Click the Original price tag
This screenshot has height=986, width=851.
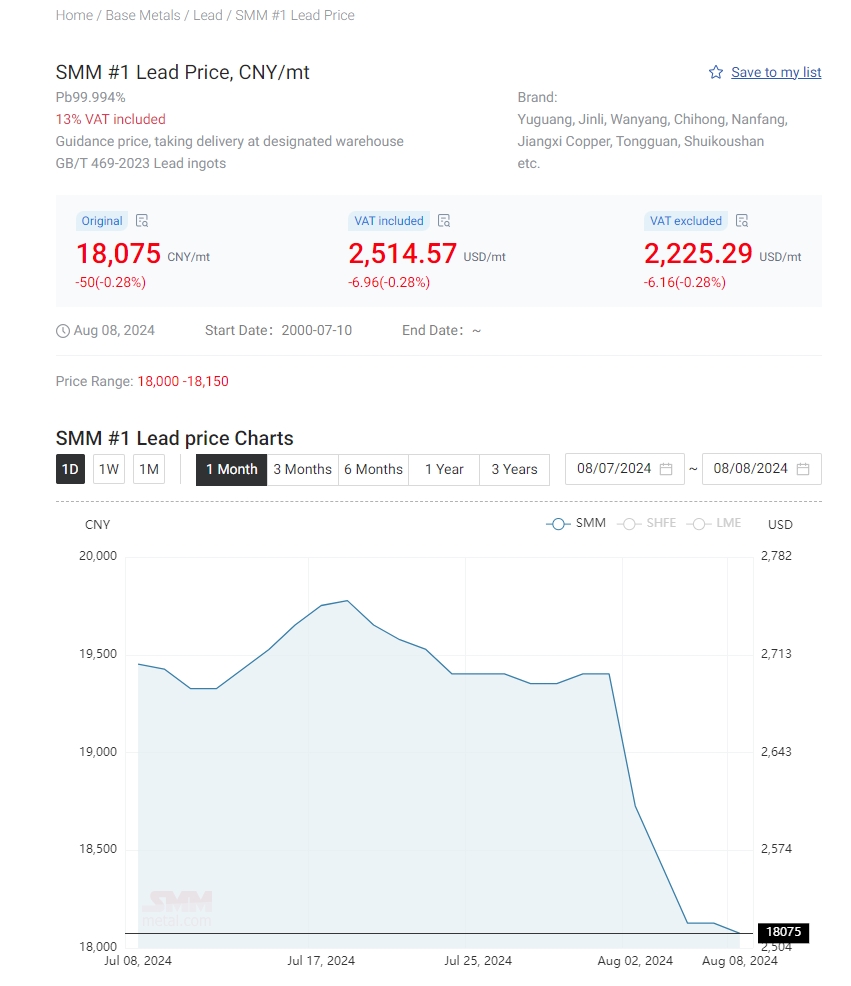coord(102,221)
